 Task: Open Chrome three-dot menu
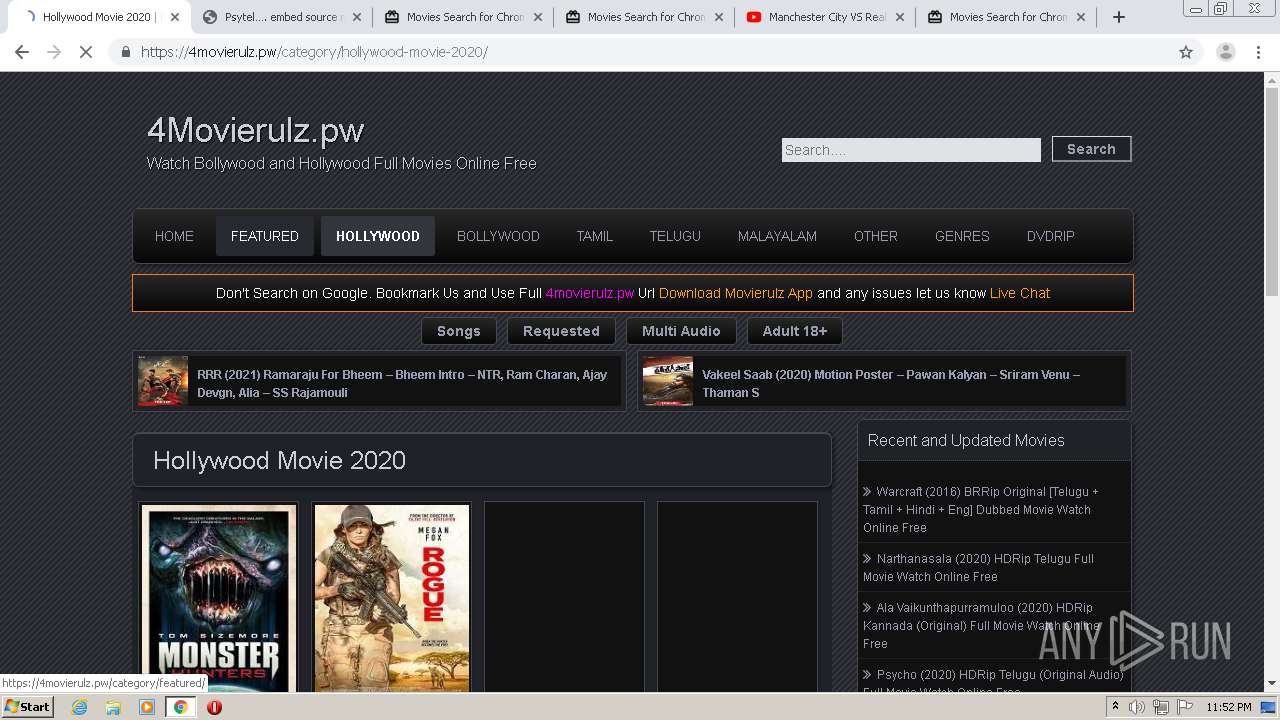[1258, 52]
